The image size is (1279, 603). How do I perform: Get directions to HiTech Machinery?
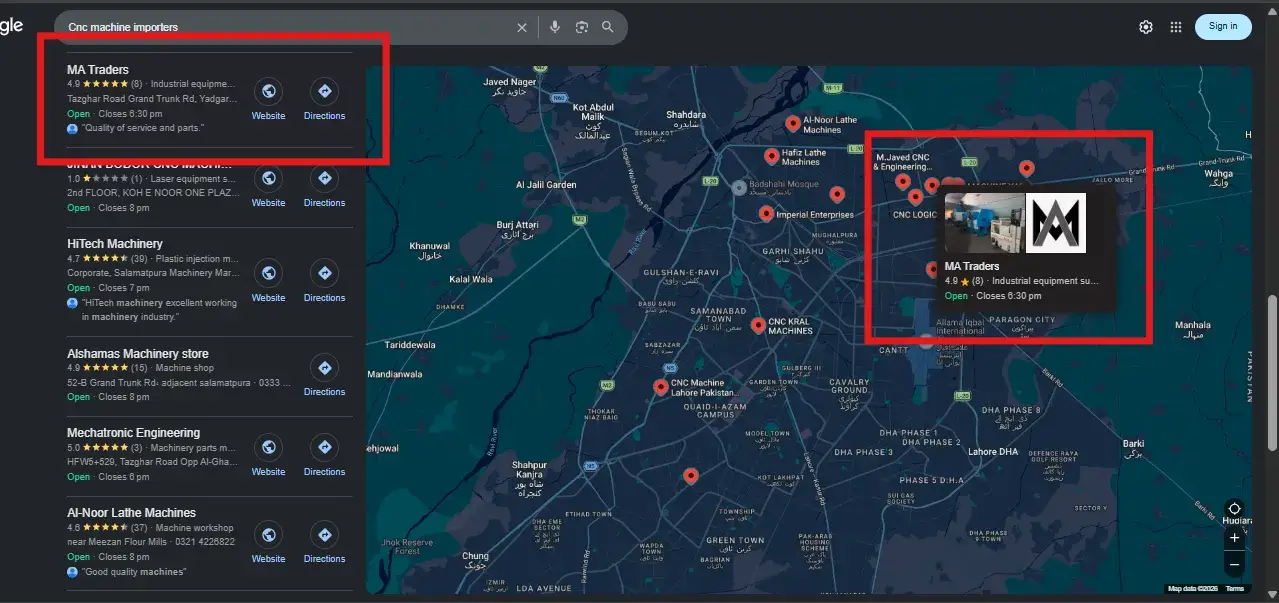(324, 273)
